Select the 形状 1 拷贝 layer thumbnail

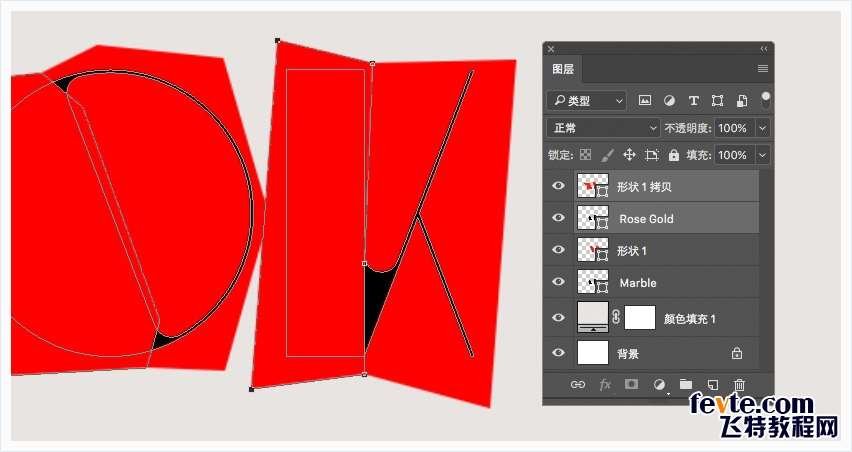click(x=593, y=186)
